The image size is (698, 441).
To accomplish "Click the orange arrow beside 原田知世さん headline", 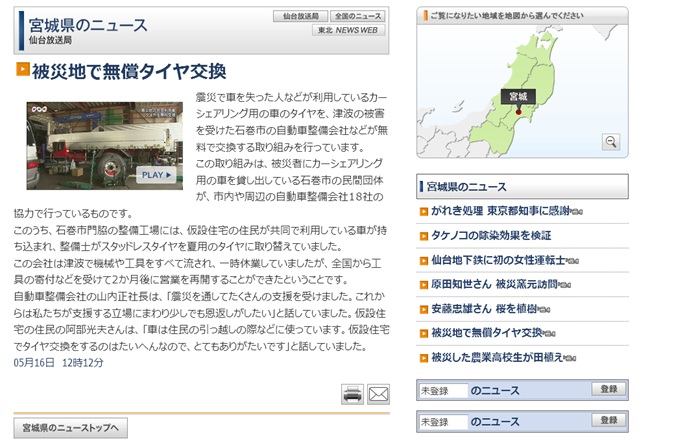I will 424,285.
